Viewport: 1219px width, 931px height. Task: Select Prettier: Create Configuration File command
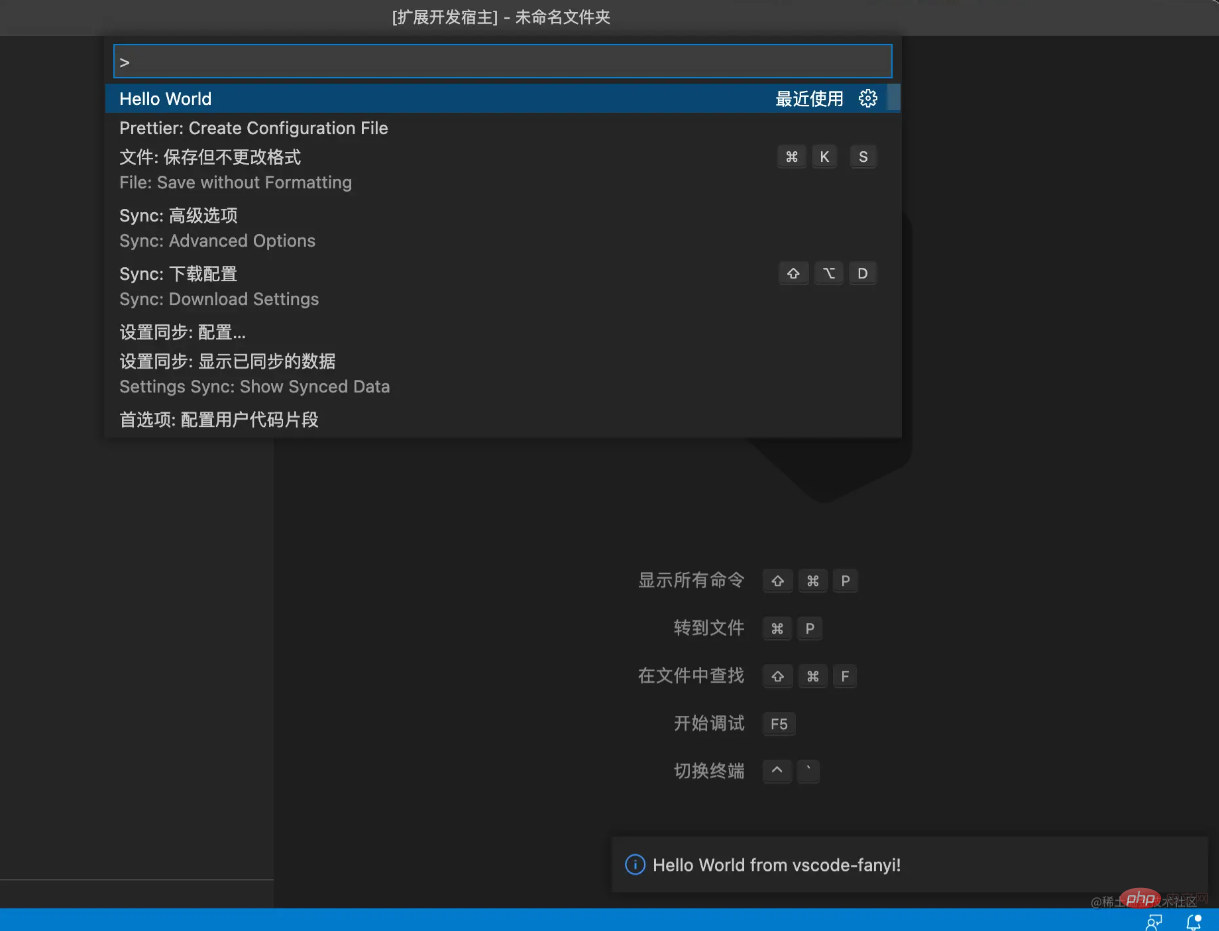tap(254, 128)
